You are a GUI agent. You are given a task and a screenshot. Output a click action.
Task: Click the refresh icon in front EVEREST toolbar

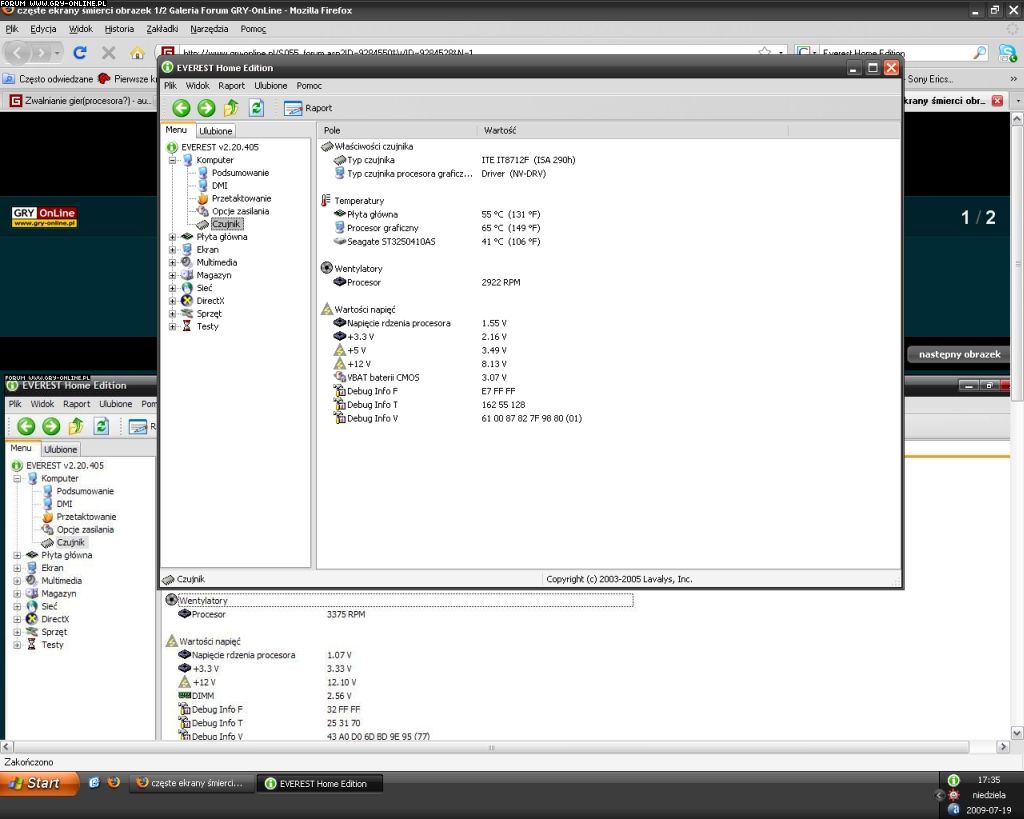tap(256, 108)
